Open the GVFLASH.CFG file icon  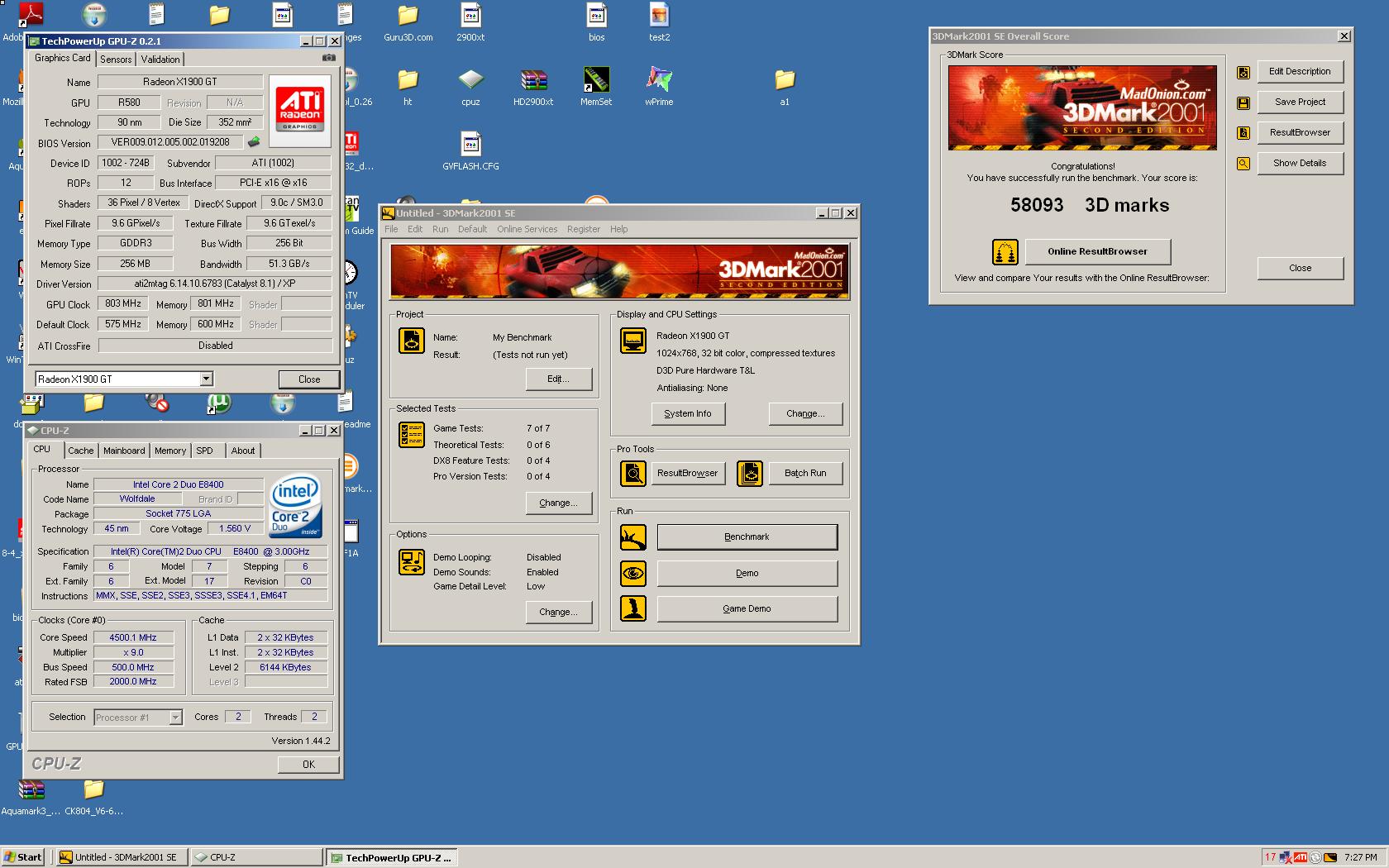click(x=470, y=152)
